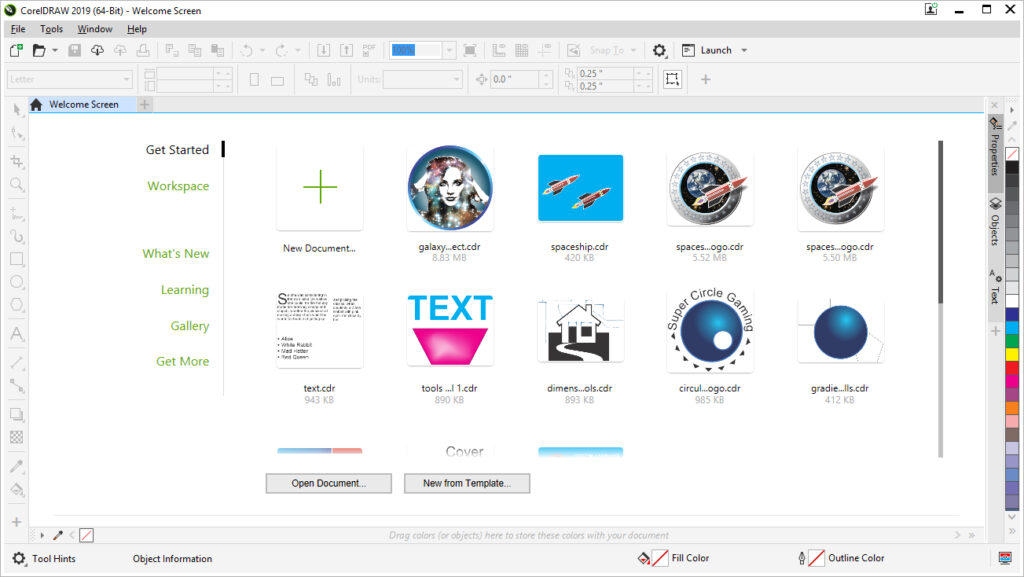Select the Pick tool
The width and height of the screenshot is (1024, 577).
[16, 110]
